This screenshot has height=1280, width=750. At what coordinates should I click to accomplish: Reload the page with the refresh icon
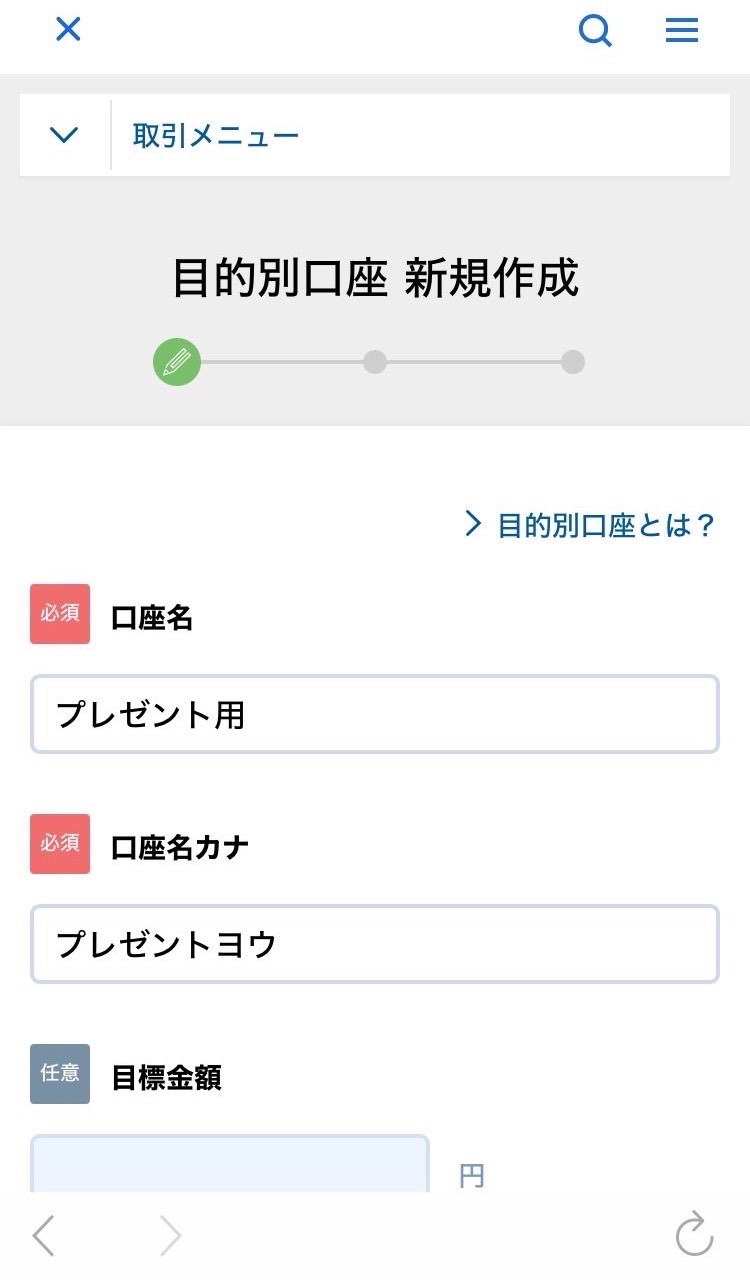click(694, 1234)
